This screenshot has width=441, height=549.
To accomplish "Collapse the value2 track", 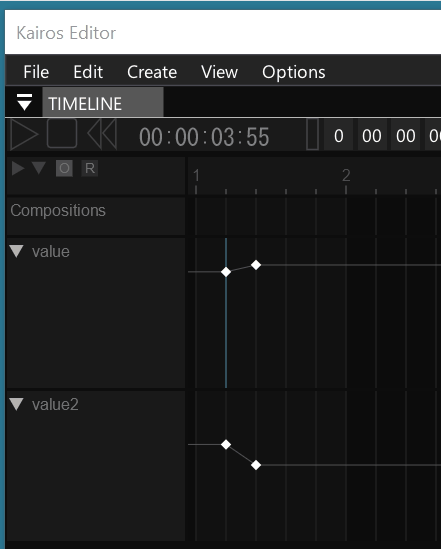I will point(16,404).
